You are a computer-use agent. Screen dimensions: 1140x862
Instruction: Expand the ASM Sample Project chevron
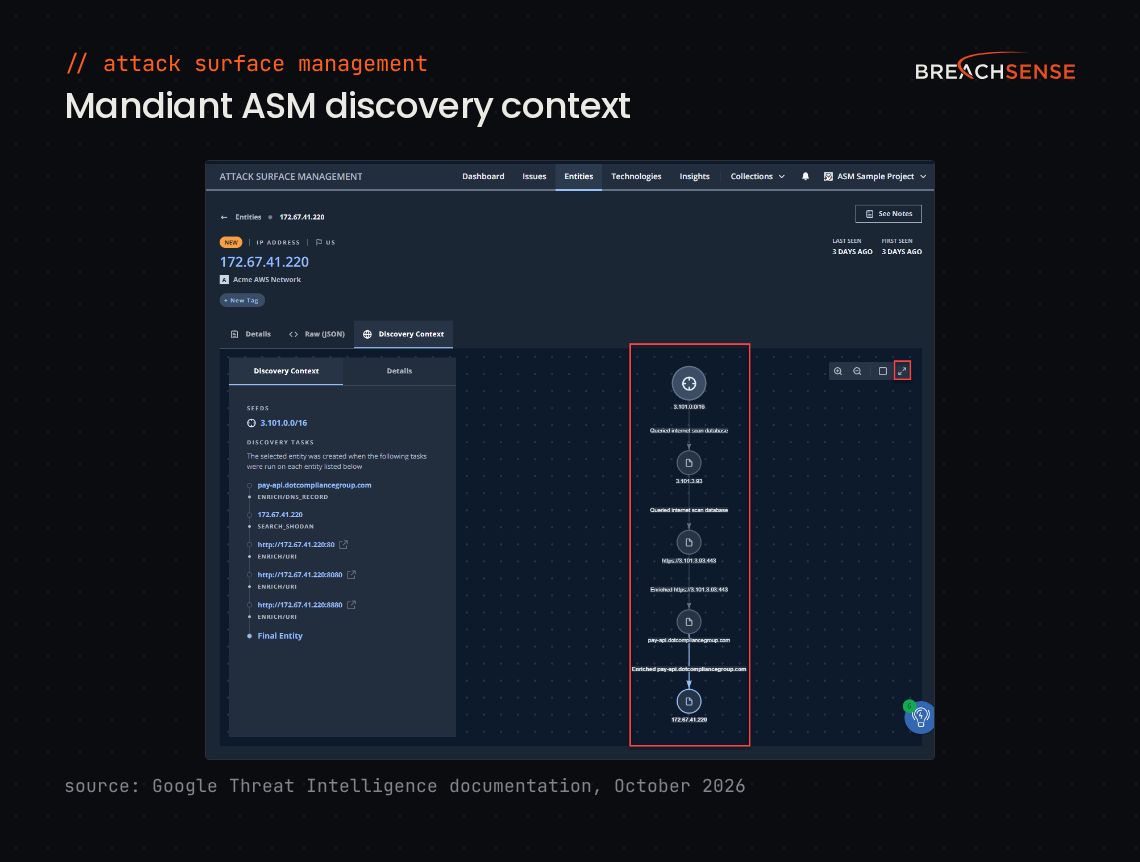click(x=923, y=177)
